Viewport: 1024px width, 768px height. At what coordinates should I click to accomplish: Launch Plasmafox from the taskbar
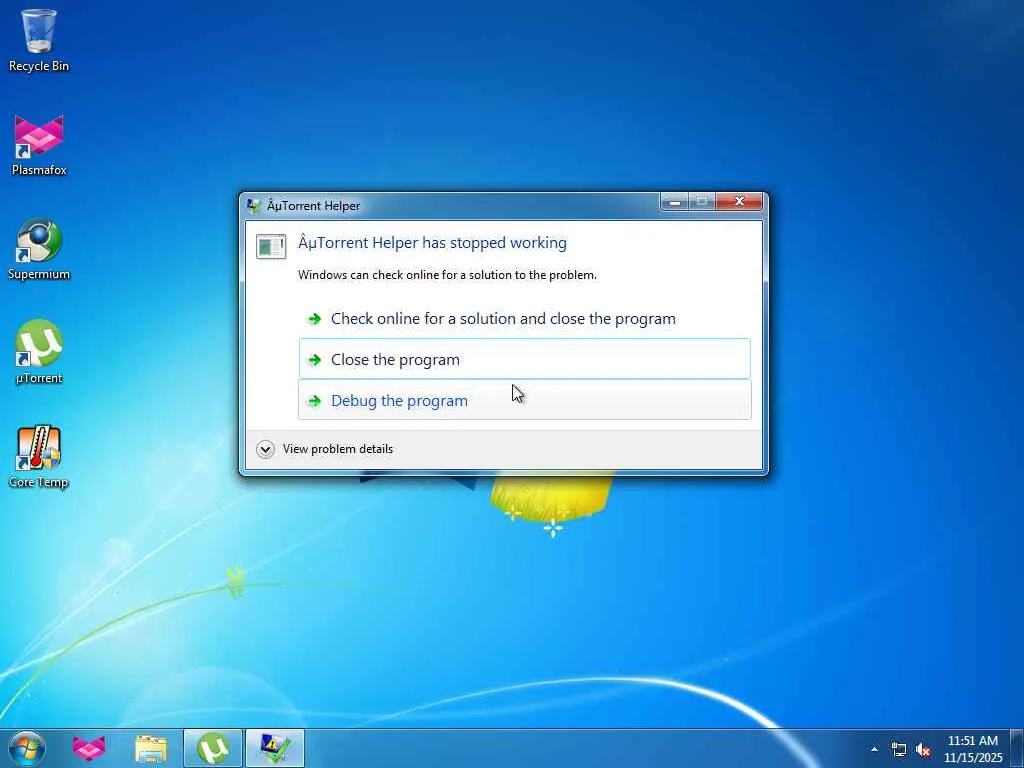pos(89,748)
